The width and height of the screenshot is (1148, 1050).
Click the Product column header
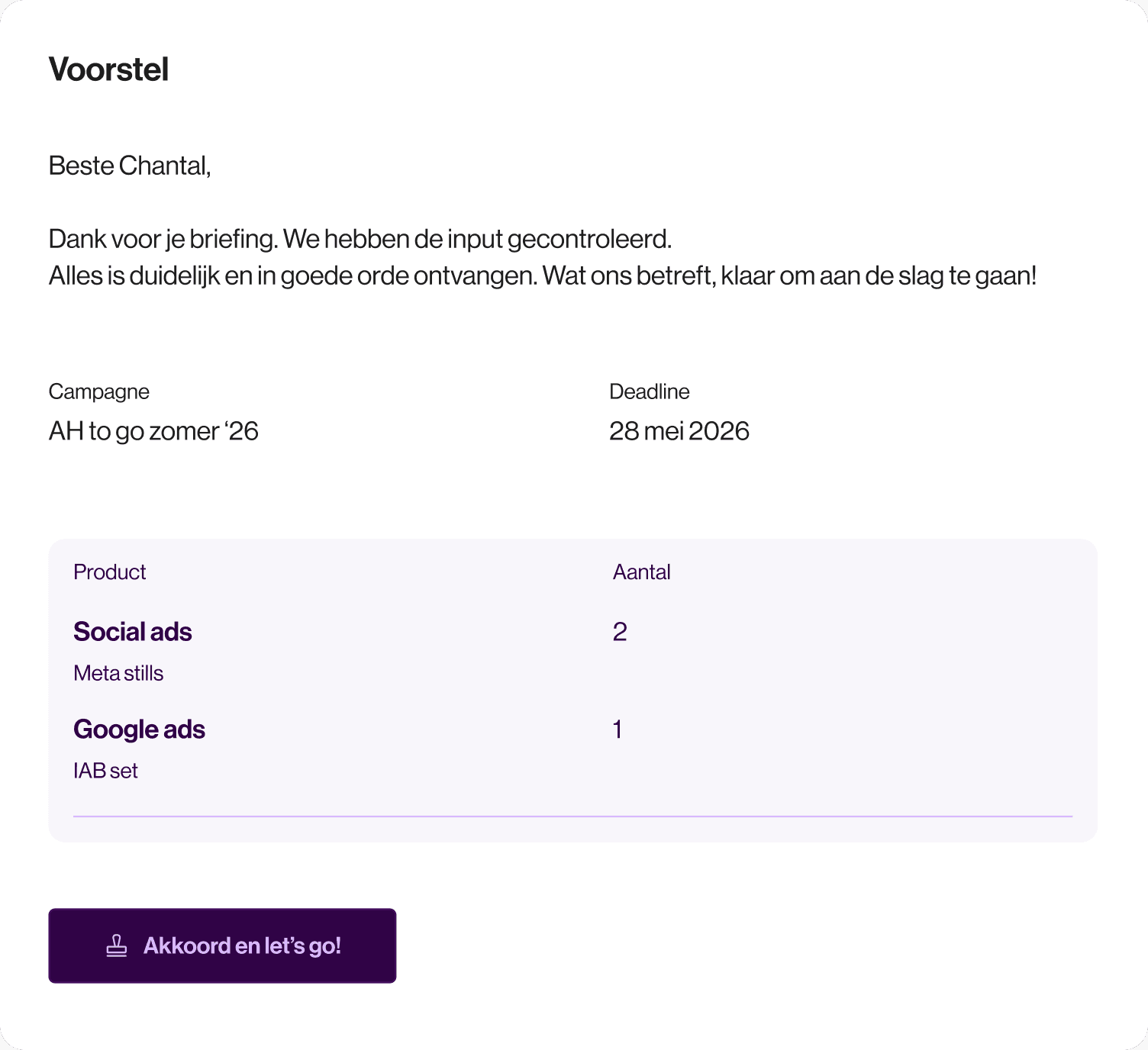[110, 572]
